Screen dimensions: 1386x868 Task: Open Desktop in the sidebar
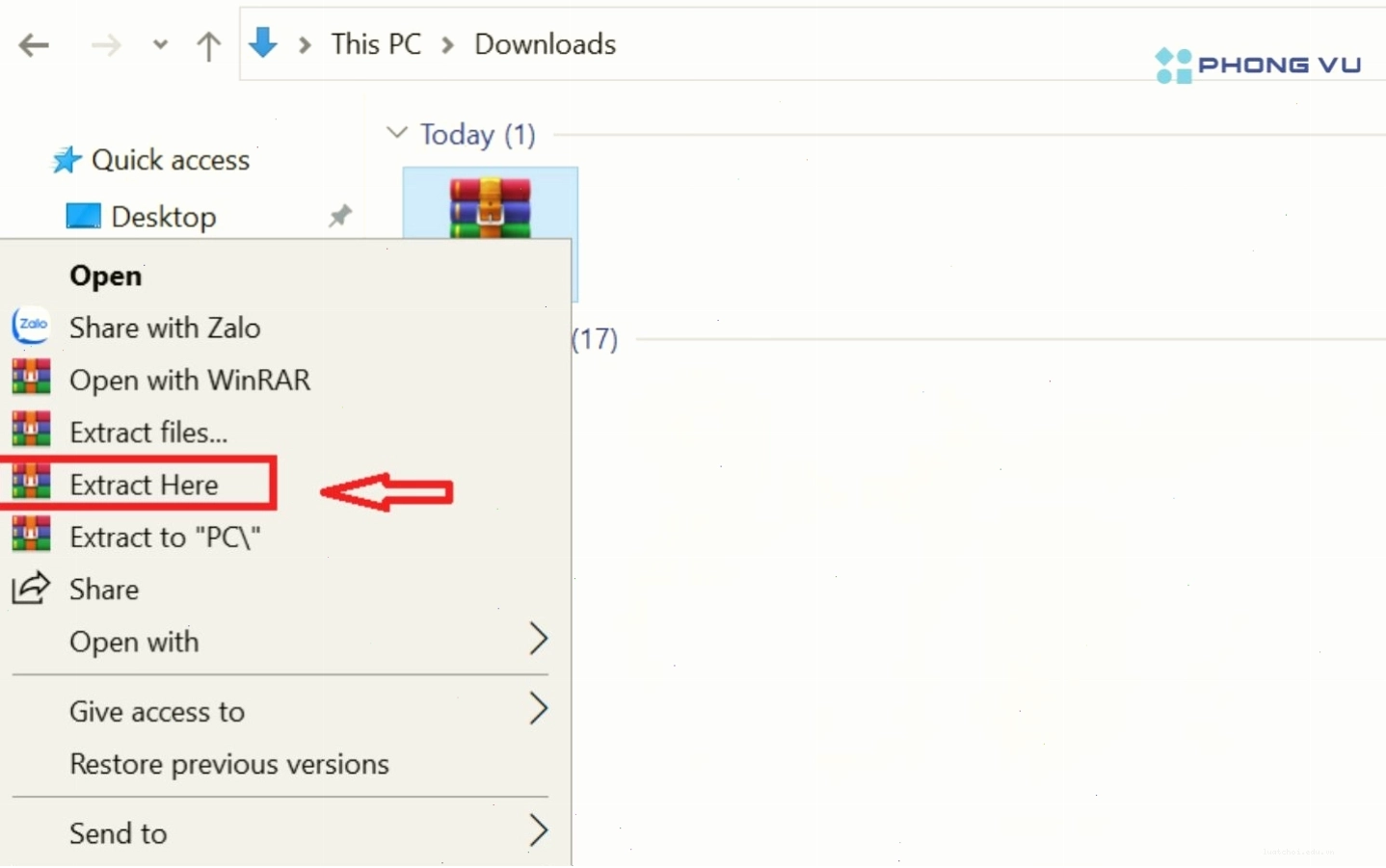pyautogui.click(x=164, y=217)
